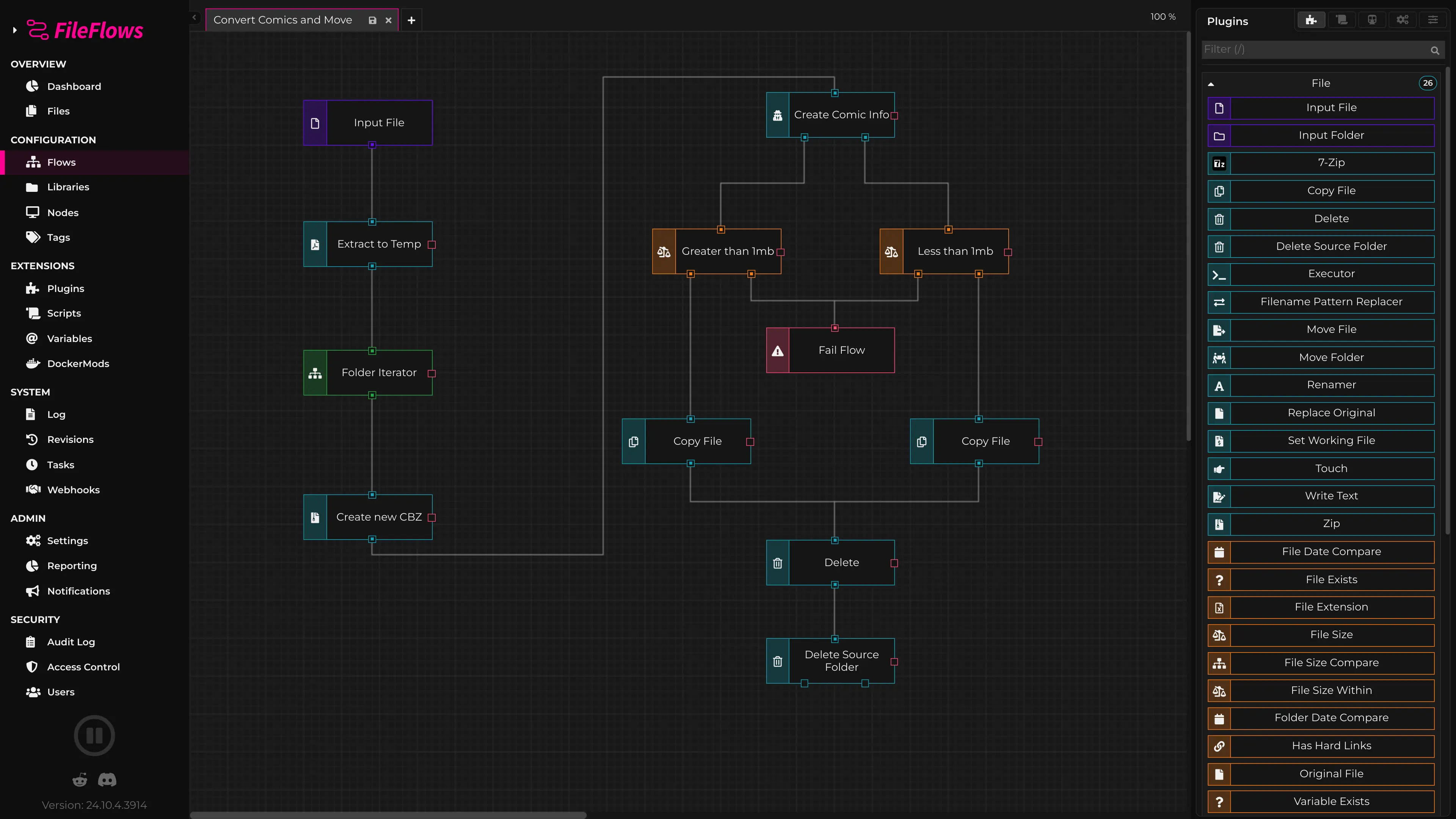The width and height of the screenshot is (1456, 819).
Task: Close the Convert Comics and Move tab
Action: [389, 20]
